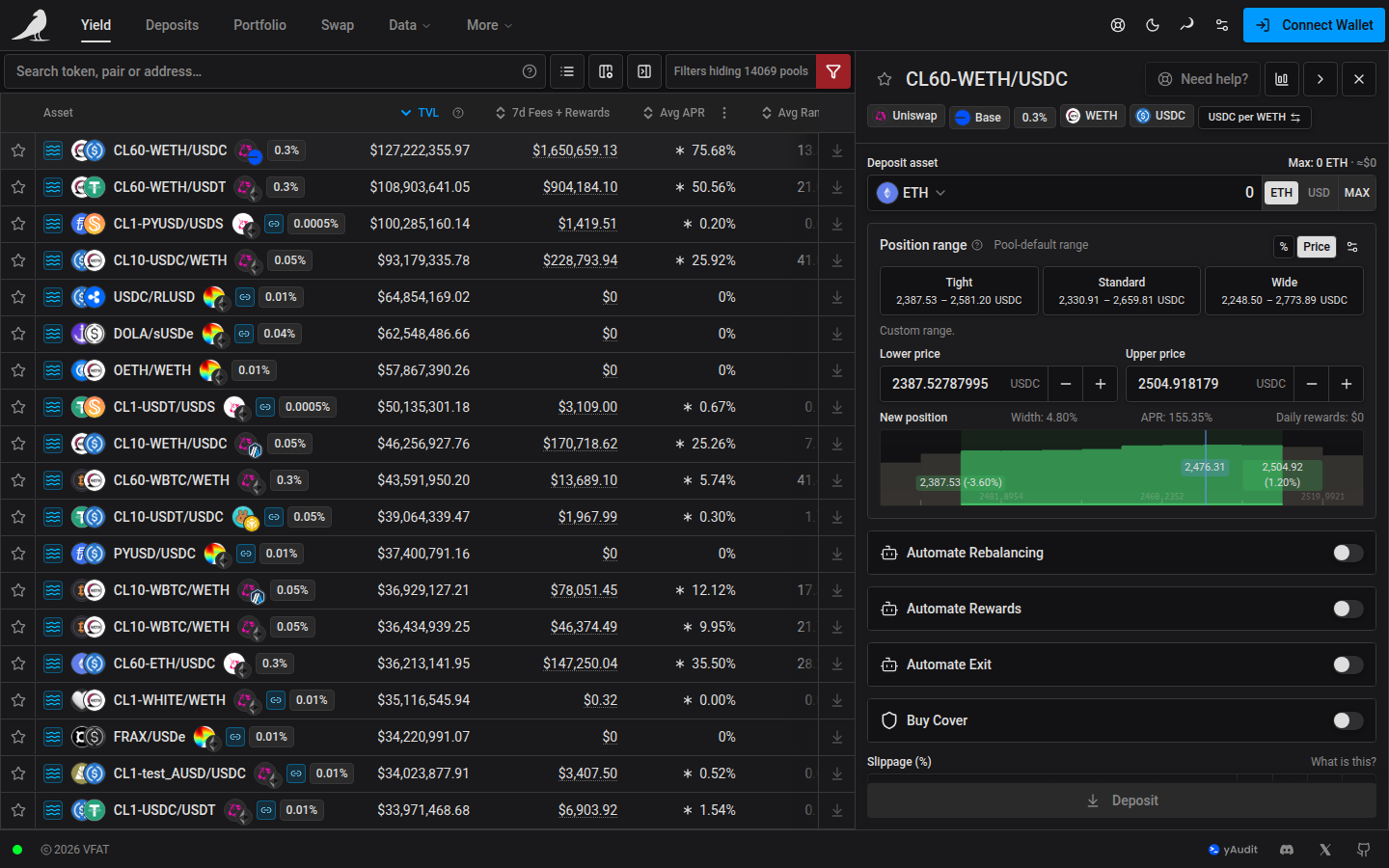
Task: Select the Yield tab
Action: (x=95, y=25)
